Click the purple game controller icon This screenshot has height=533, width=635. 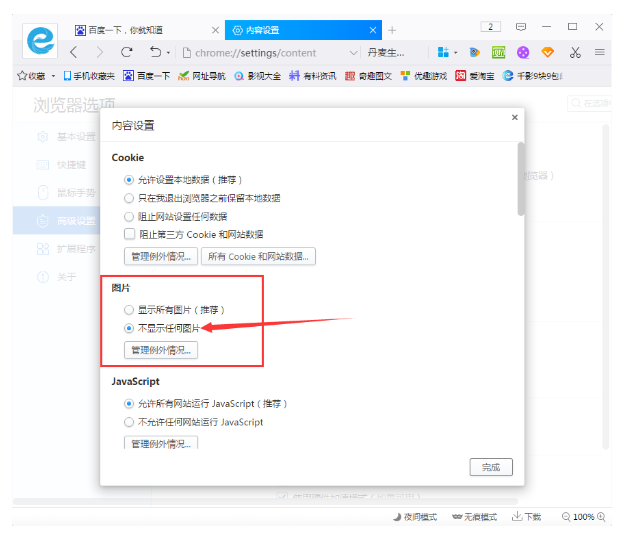coord(523,52)
